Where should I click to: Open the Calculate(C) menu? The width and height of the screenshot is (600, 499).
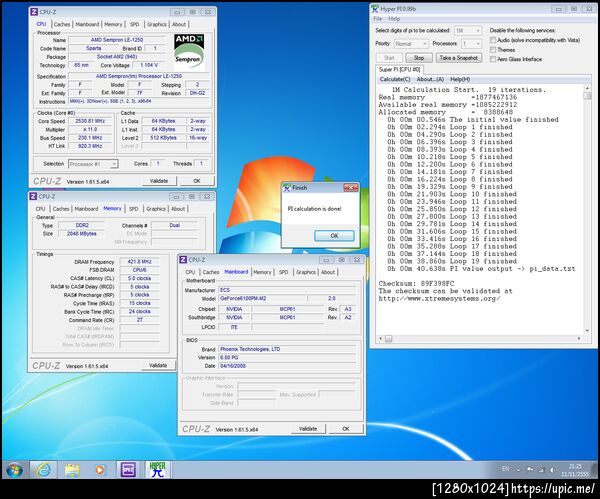(395, 79)
